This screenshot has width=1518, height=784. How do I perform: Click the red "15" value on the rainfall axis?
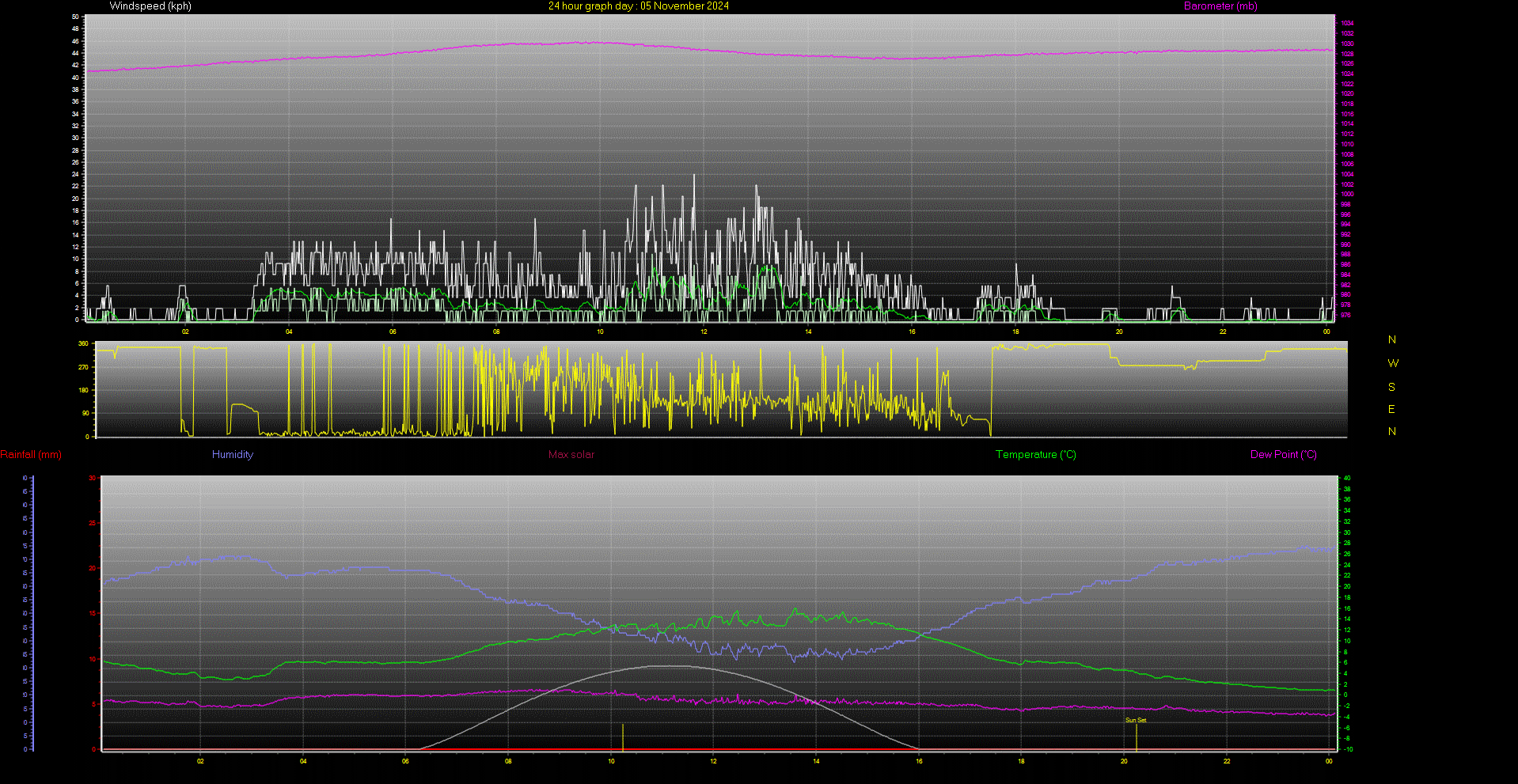point(93,614)
